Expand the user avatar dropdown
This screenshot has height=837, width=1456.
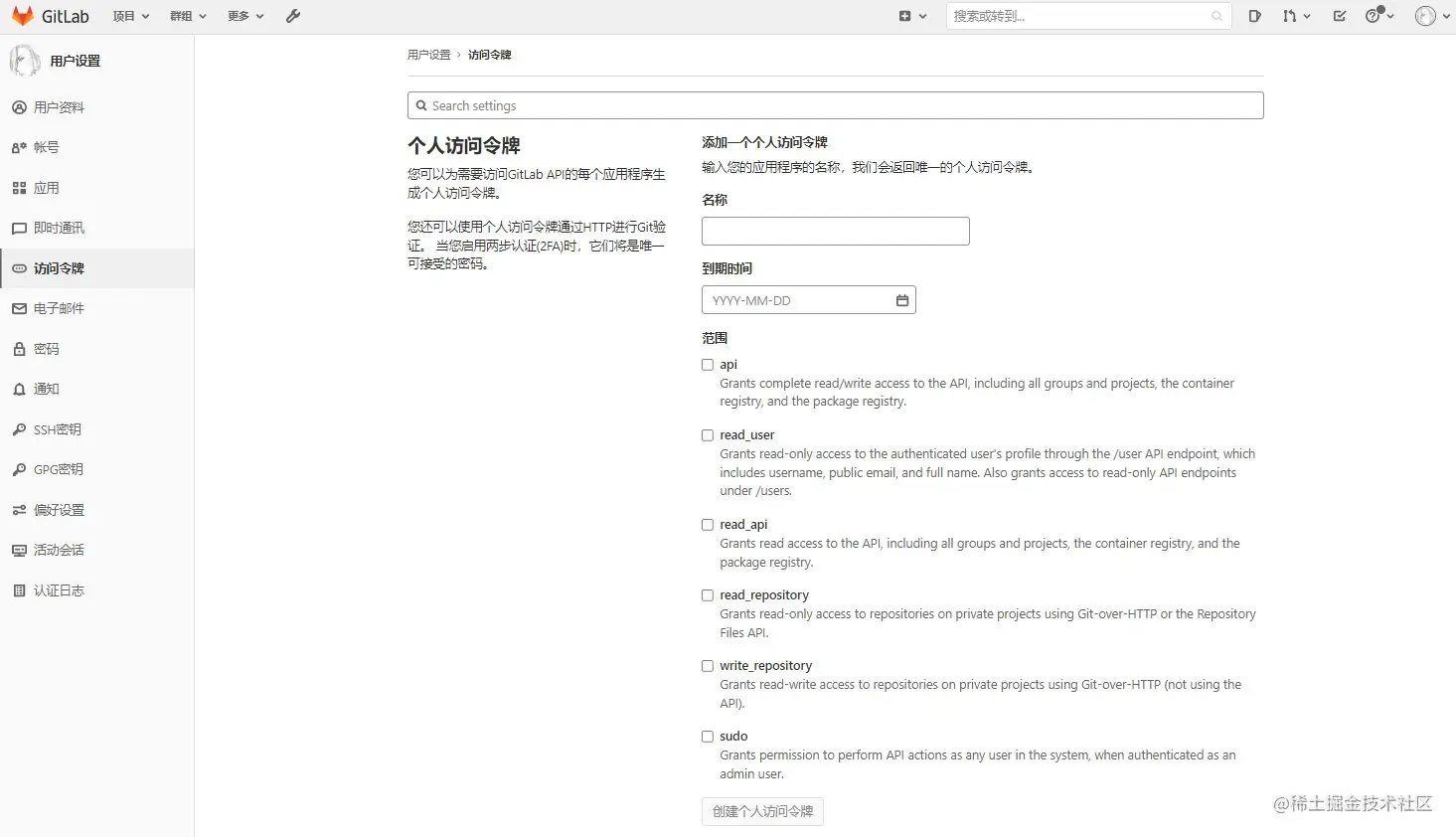[x=1429, y=16]
